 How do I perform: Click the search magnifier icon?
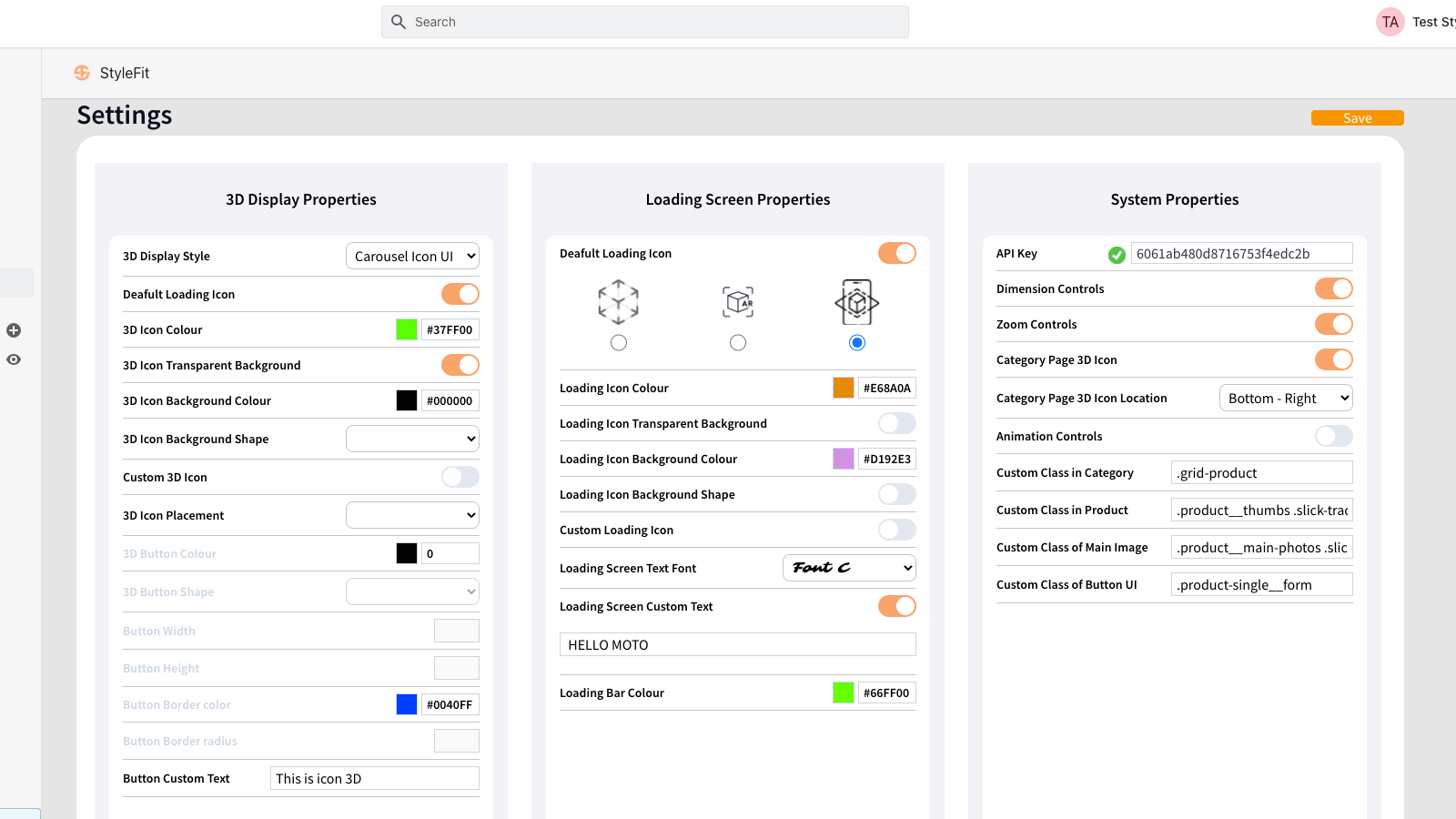click(399, 22)
